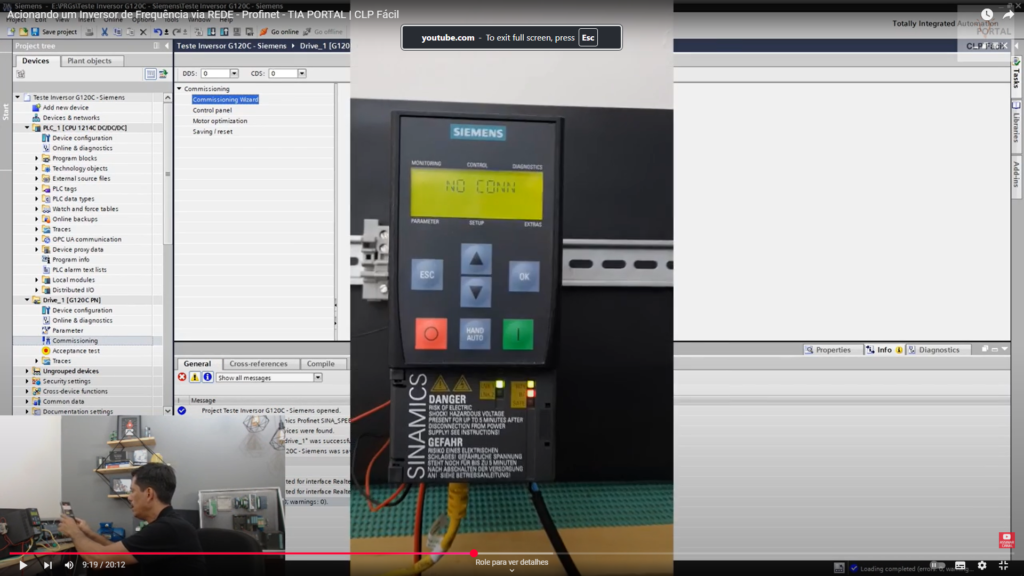Open Show all messages dropdown
The height and width of the screenshot is (576, 1024).
coord(317,377)
